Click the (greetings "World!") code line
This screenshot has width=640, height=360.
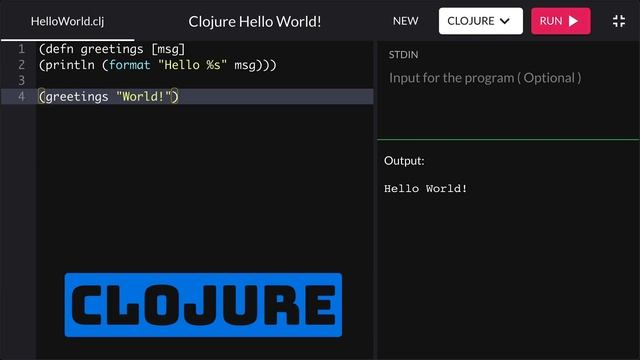[x=109, y=97]
